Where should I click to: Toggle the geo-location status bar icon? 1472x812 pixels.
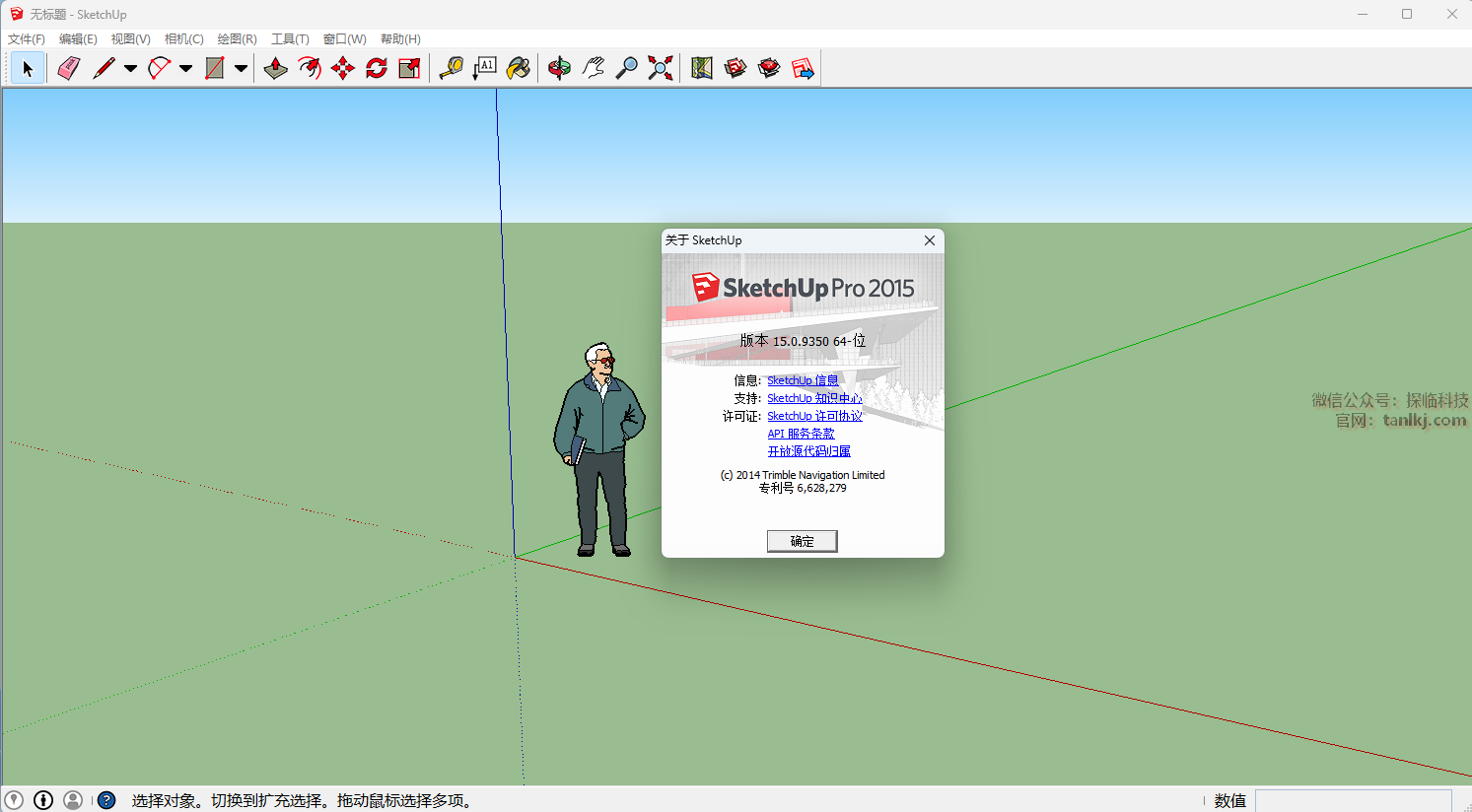(14, 800)
